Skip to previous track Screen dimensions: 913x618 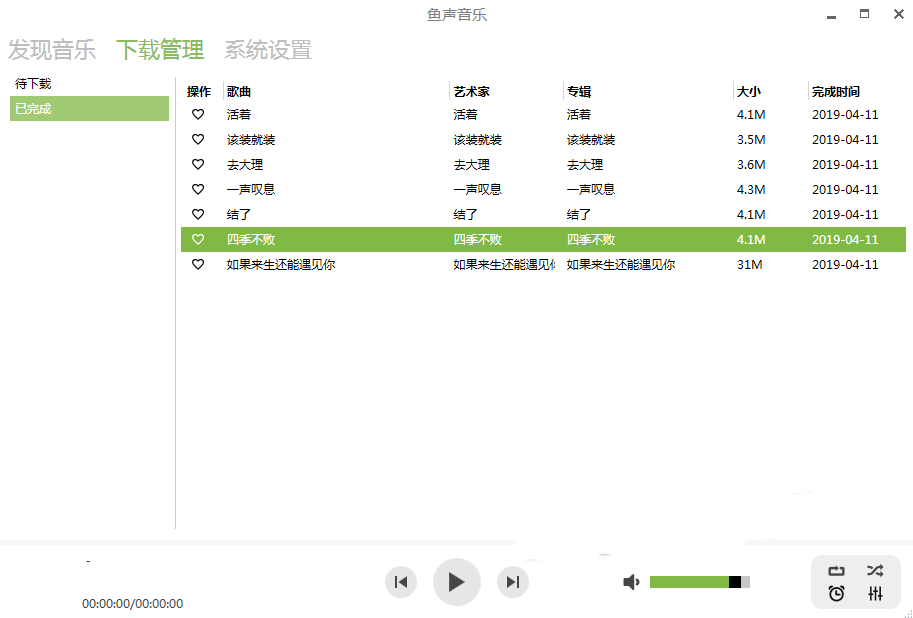click(x=401, y=582)
